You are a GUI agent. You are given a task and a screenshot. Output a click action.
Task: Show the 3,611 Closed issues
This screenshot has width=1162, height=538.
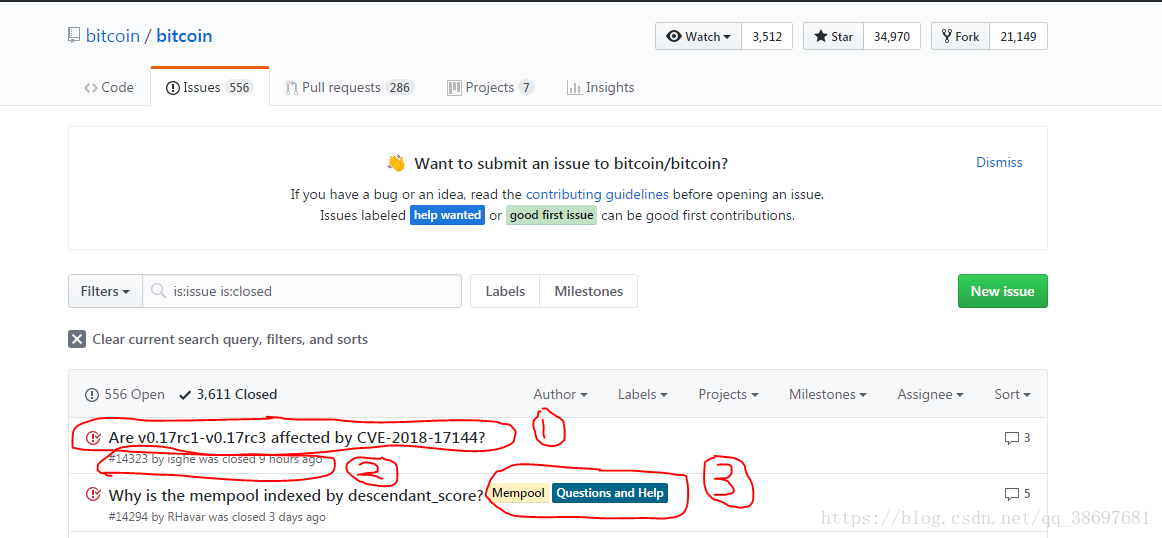228,394
